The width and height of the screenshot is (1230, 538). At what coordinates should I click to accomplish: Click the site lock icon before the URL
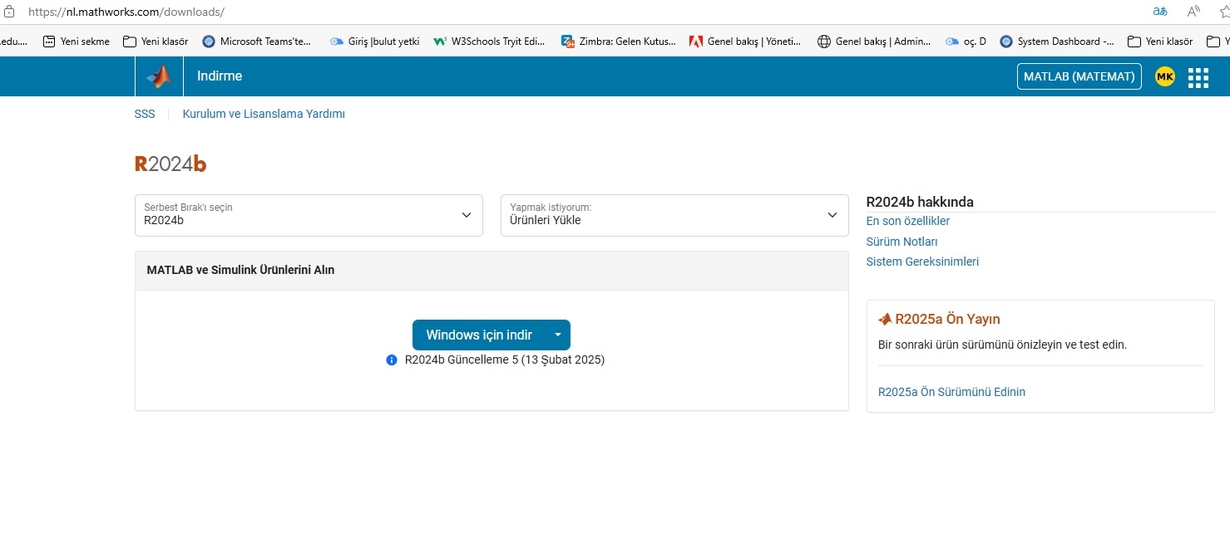[10, 11]
